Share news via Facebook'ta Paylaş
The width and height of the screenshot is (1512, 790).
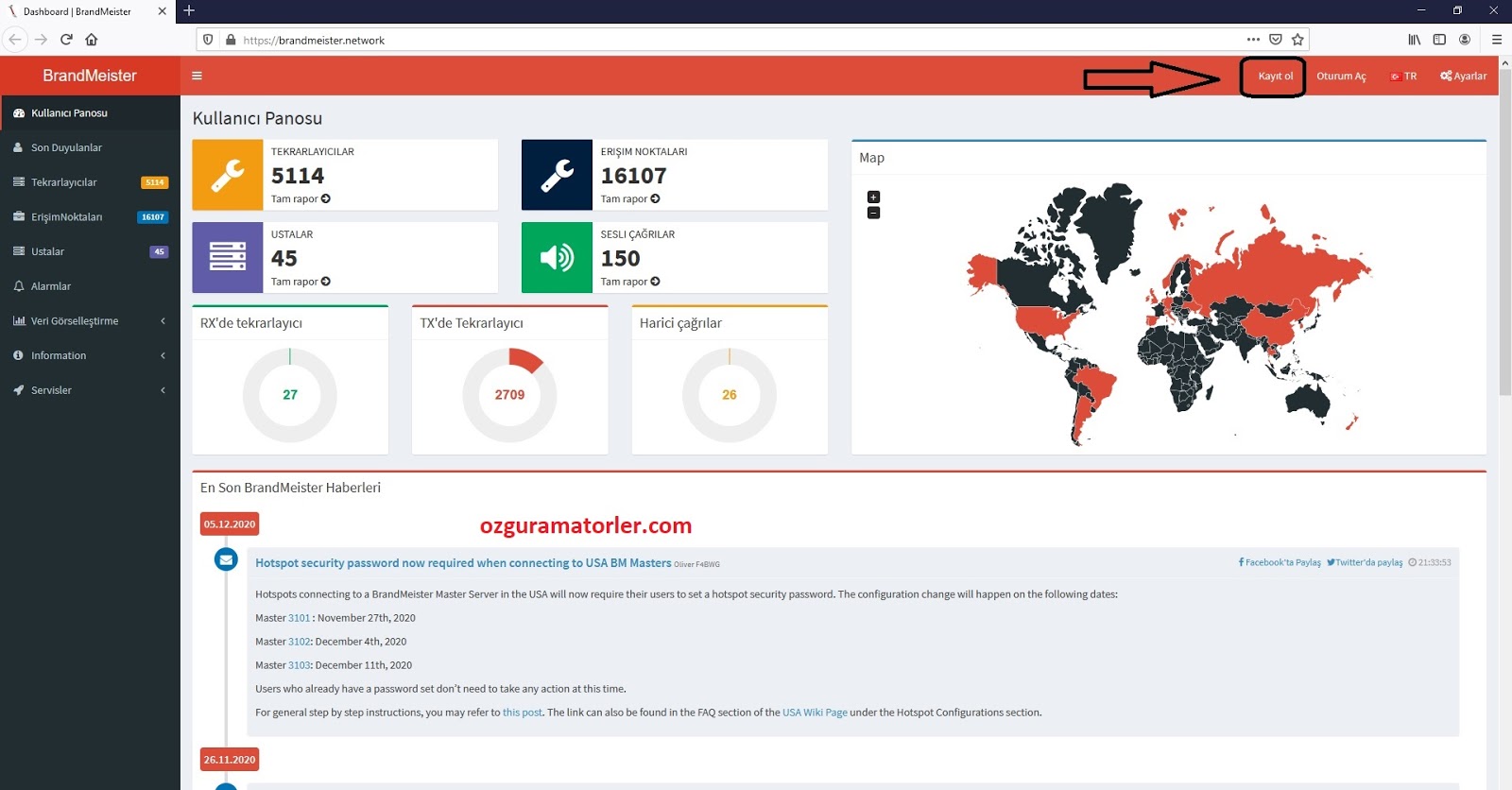click(1280, 562)
